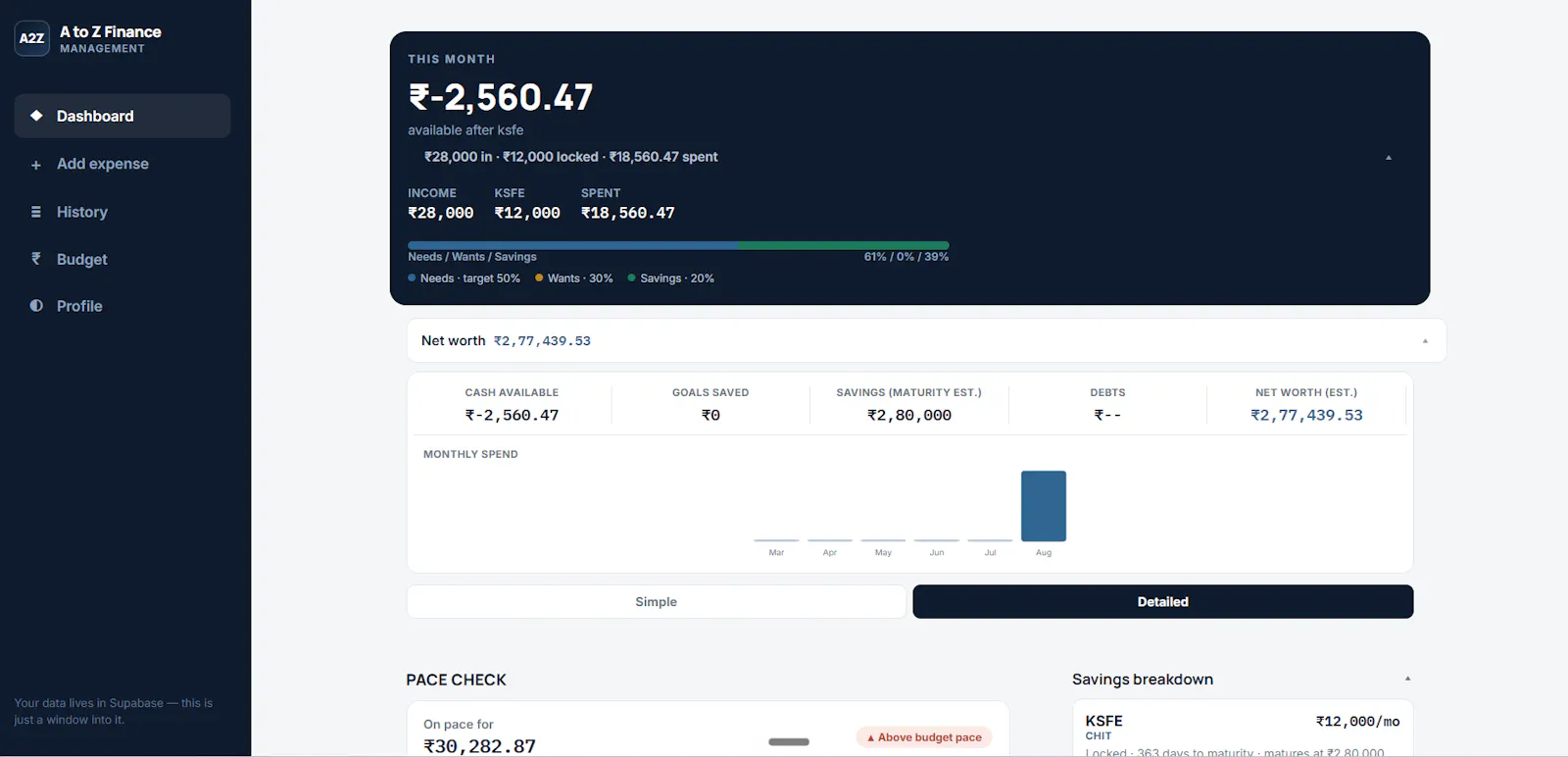This screenshot has height=757, width=1568.
Task: Click the 61% / 0% / 39% text
Action: pyautogui.click(x=906, y=257)
